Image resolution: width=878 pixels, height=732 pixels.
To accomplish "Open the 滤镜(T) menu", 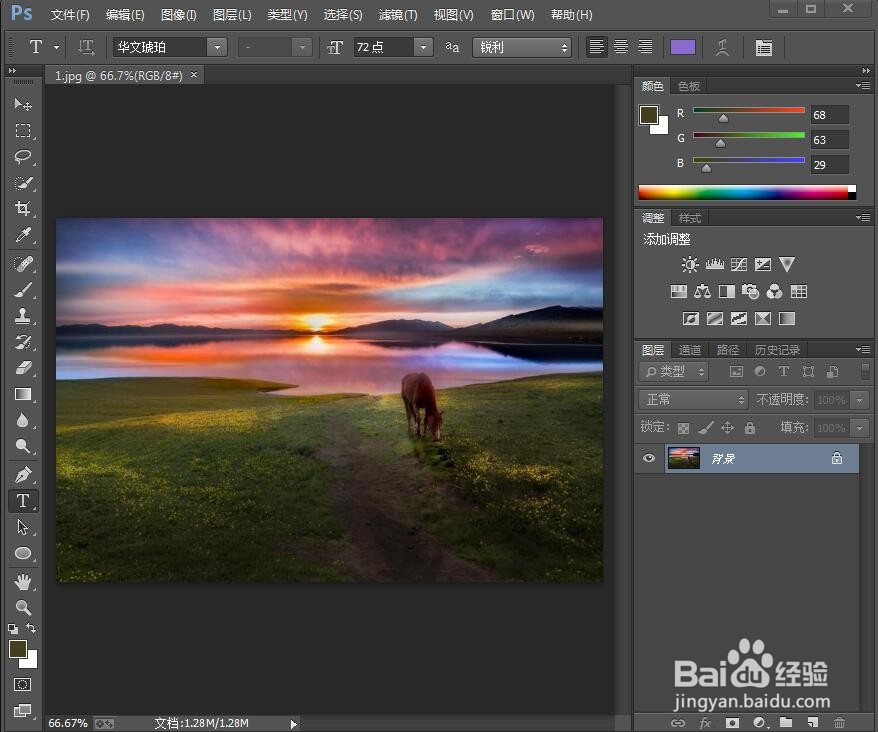I will tap(398, 15).
